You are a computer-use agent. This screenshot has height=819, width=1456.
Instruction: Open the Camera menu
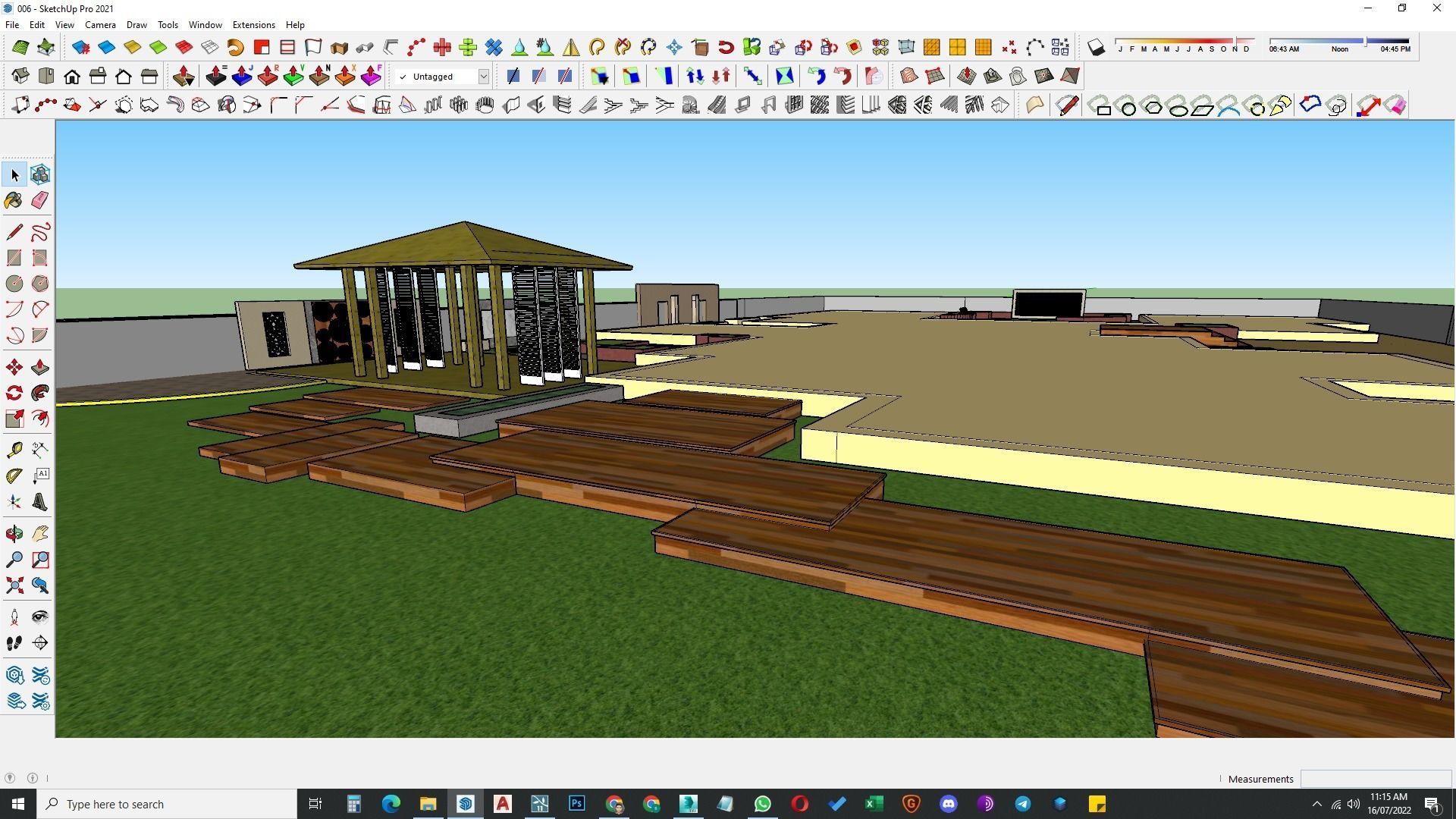[100, 25]
